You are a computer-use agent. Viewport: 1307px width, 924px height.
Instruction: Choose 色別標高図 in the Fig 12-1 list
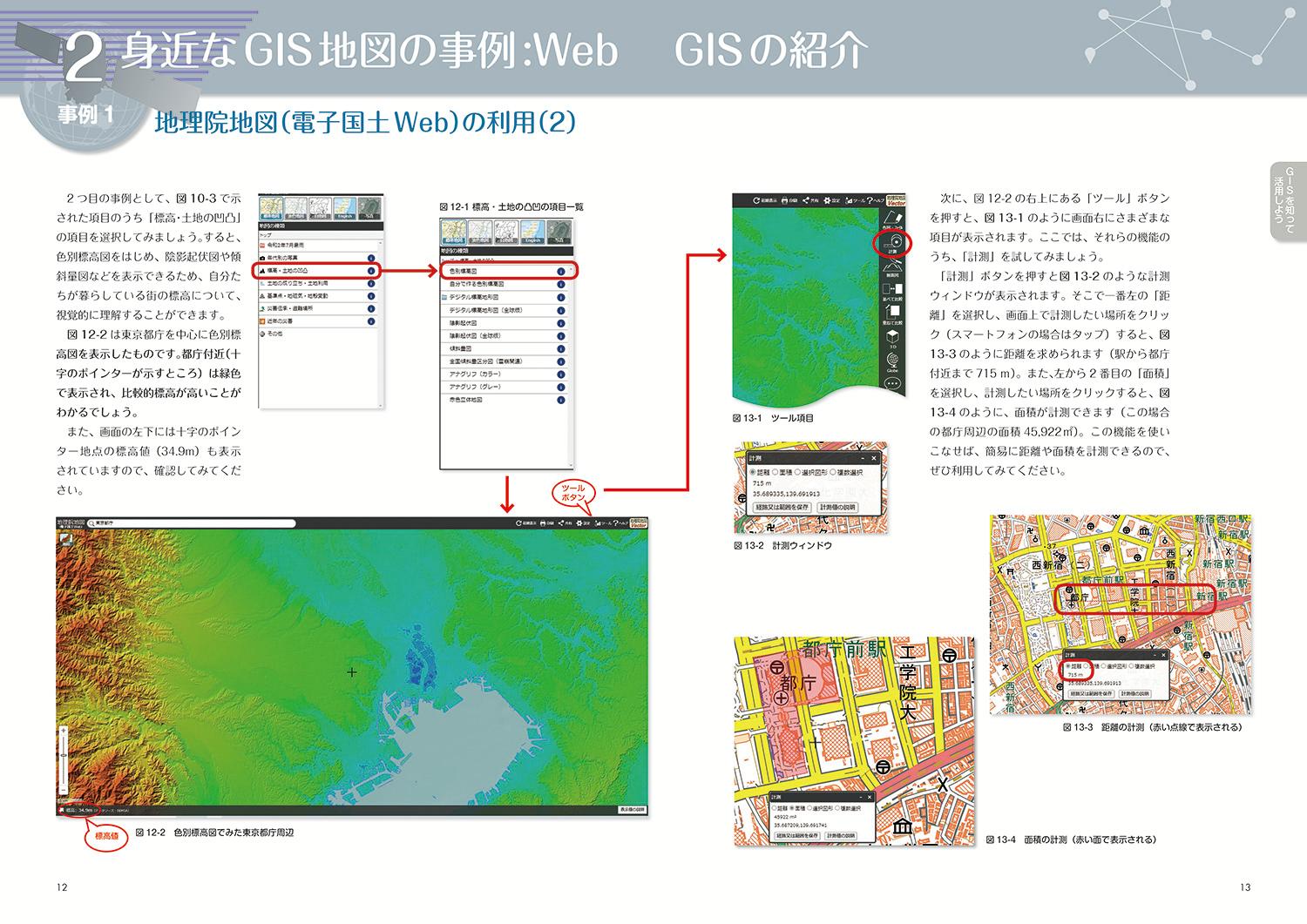[x=504, y=272]
